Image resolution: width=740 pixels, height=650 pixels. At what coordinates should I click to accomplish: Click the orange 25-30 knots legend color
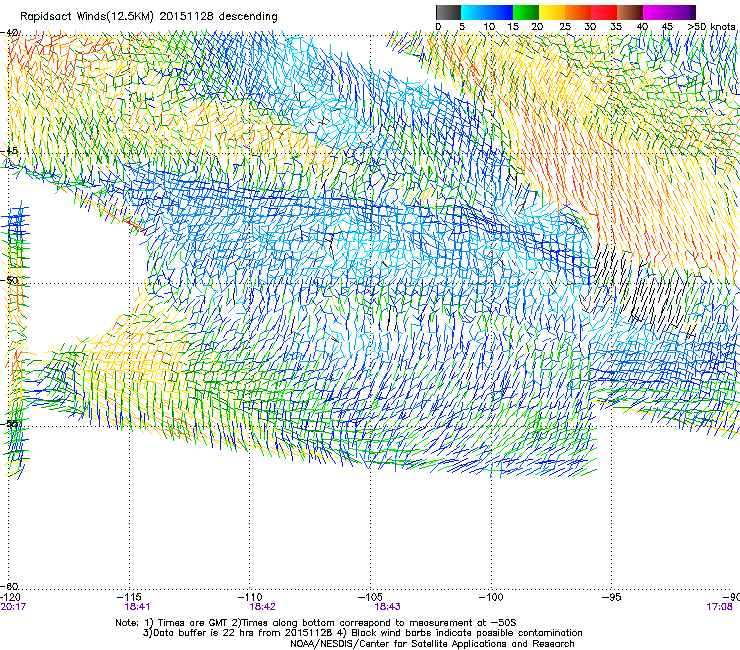[x=578, y=12]
